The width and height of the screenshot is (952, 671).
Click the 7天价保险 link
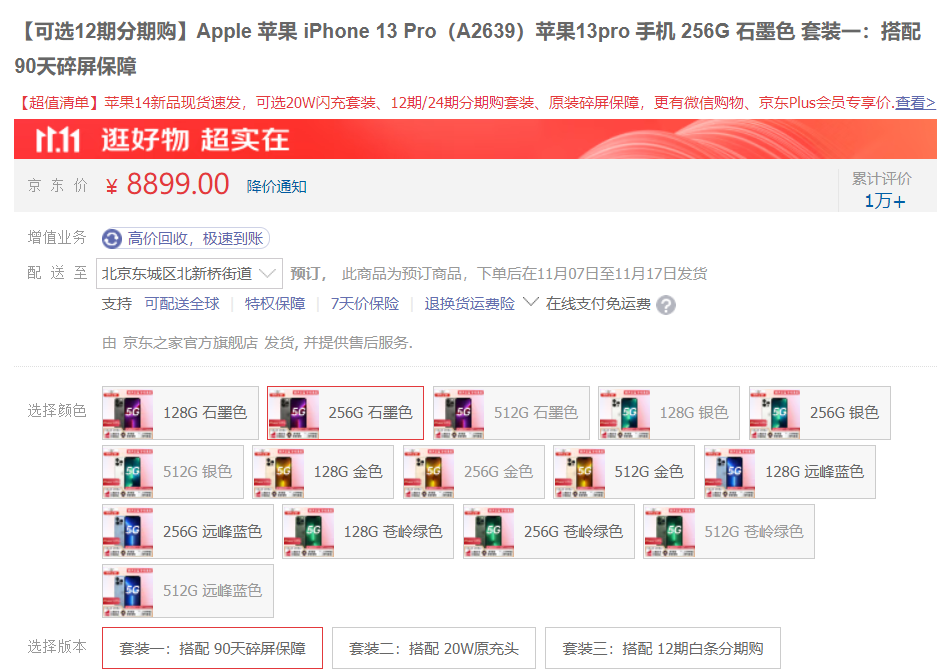pos(365,304)
